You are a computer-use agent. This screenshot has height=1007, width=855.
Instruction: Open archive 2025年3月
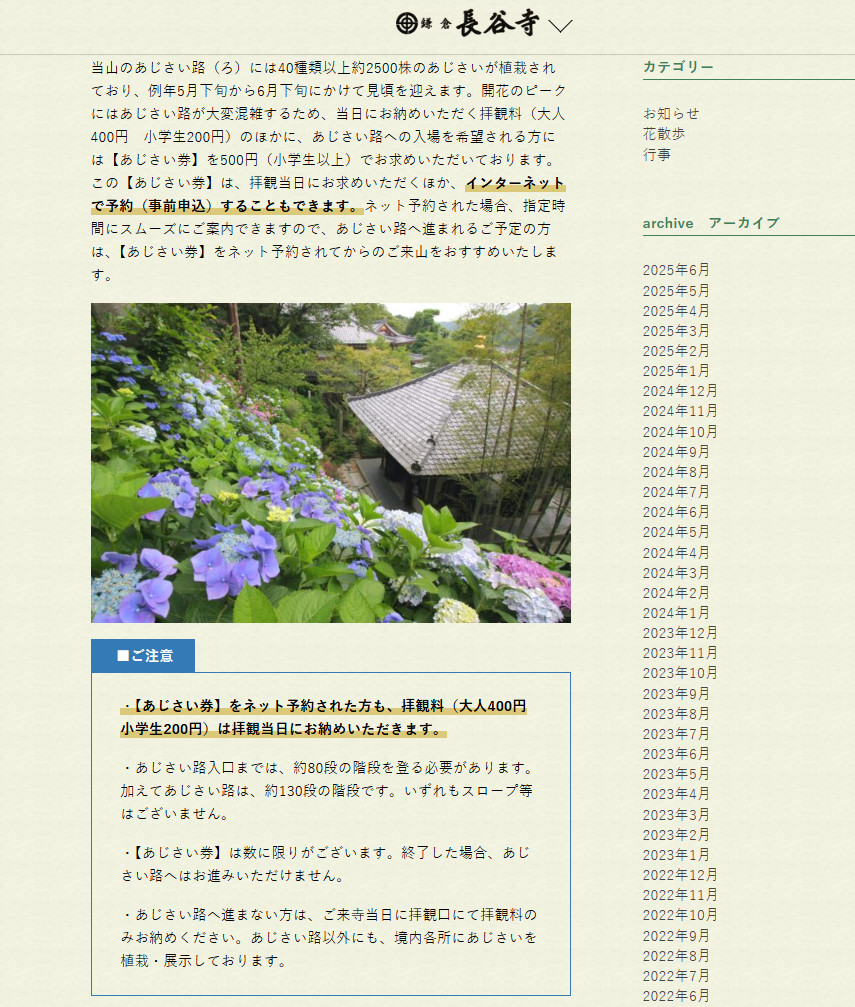click(676, 331)
